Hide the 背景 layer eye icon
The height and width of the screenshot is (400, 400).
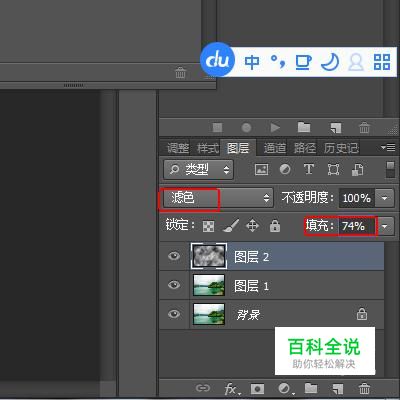click(x=174, y=314)
